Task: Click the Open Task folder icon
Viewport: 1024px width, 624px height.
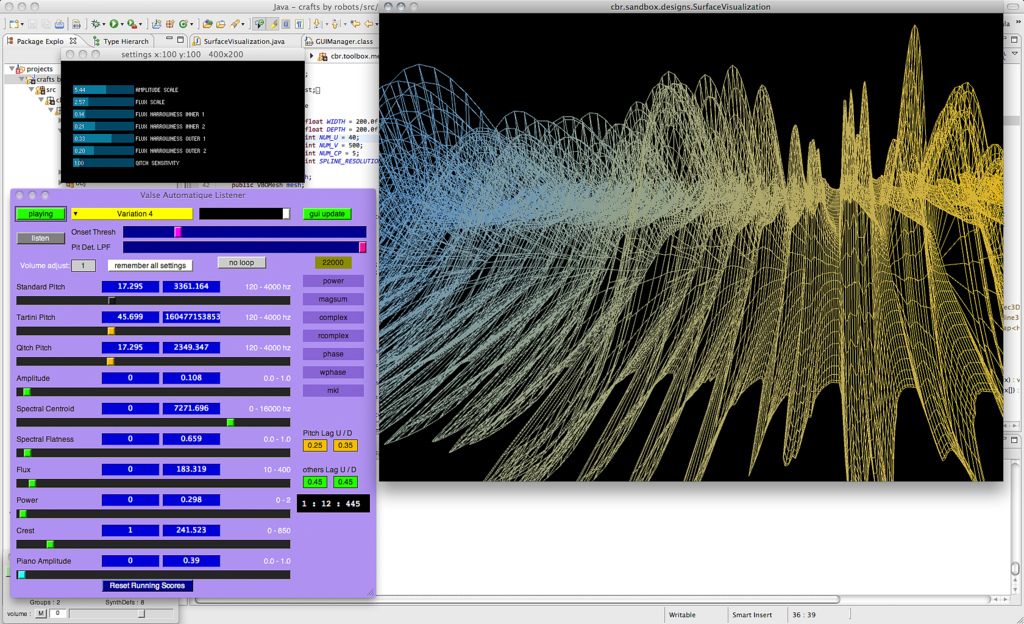Action: (221, 24)
